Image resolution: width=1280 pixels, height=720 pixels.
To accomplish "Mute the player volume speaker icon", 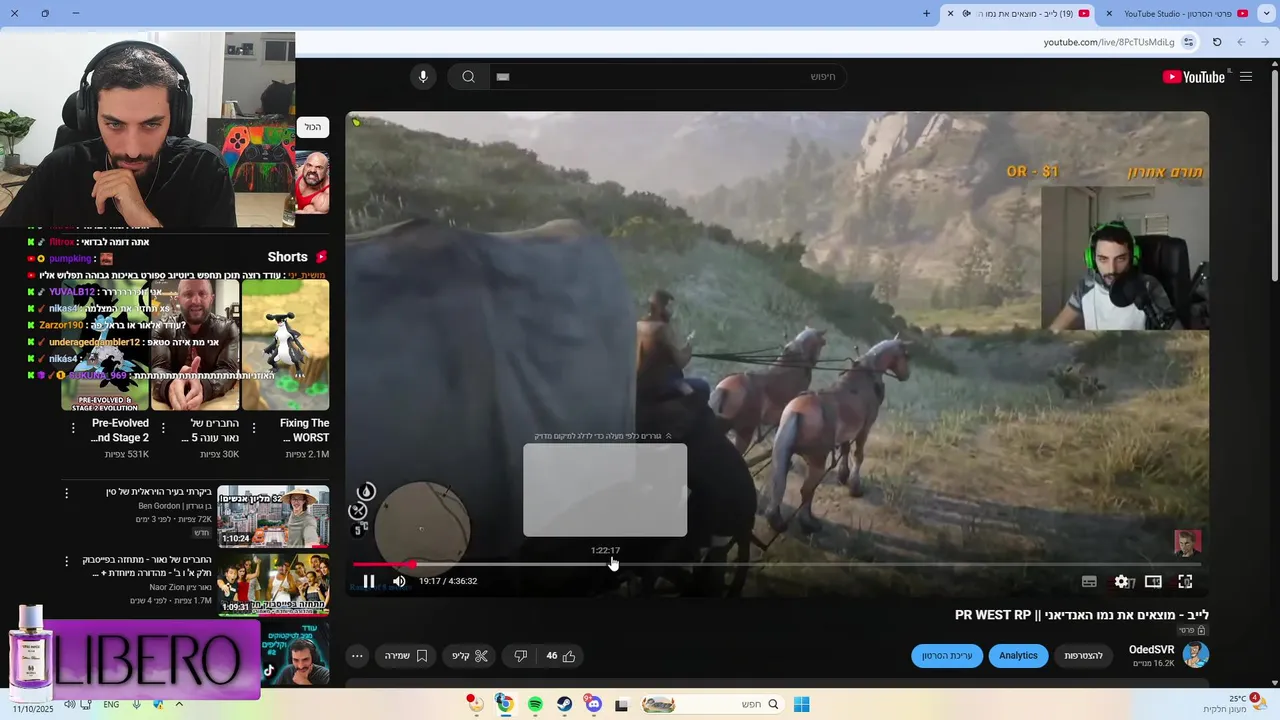I will click(x=399, y=581).
